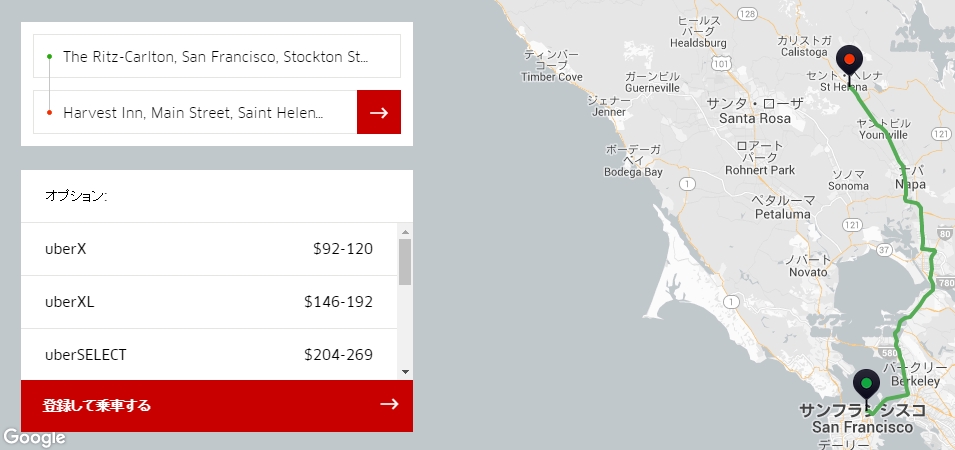The image size is (955, 450).
Task: Click the Highway 37 shield near Novato
Action: pyautogui.click(x=885, y=250)
